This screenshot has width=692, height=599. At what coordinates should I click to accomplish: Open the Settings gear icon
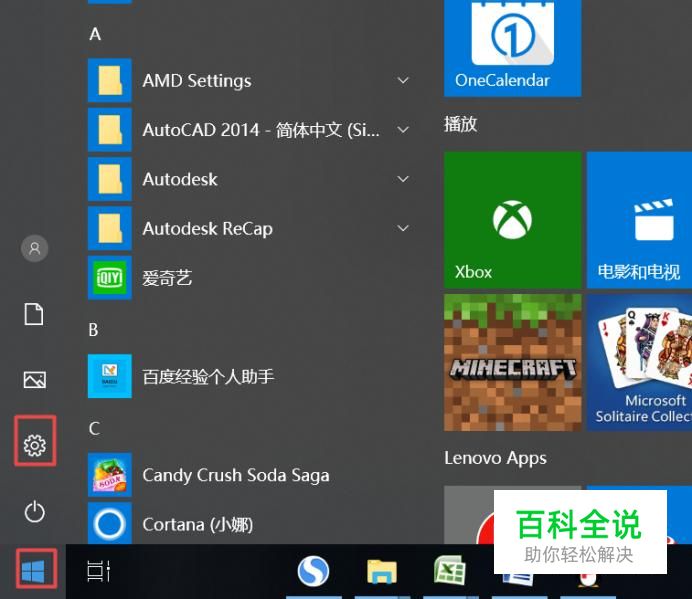35,445
